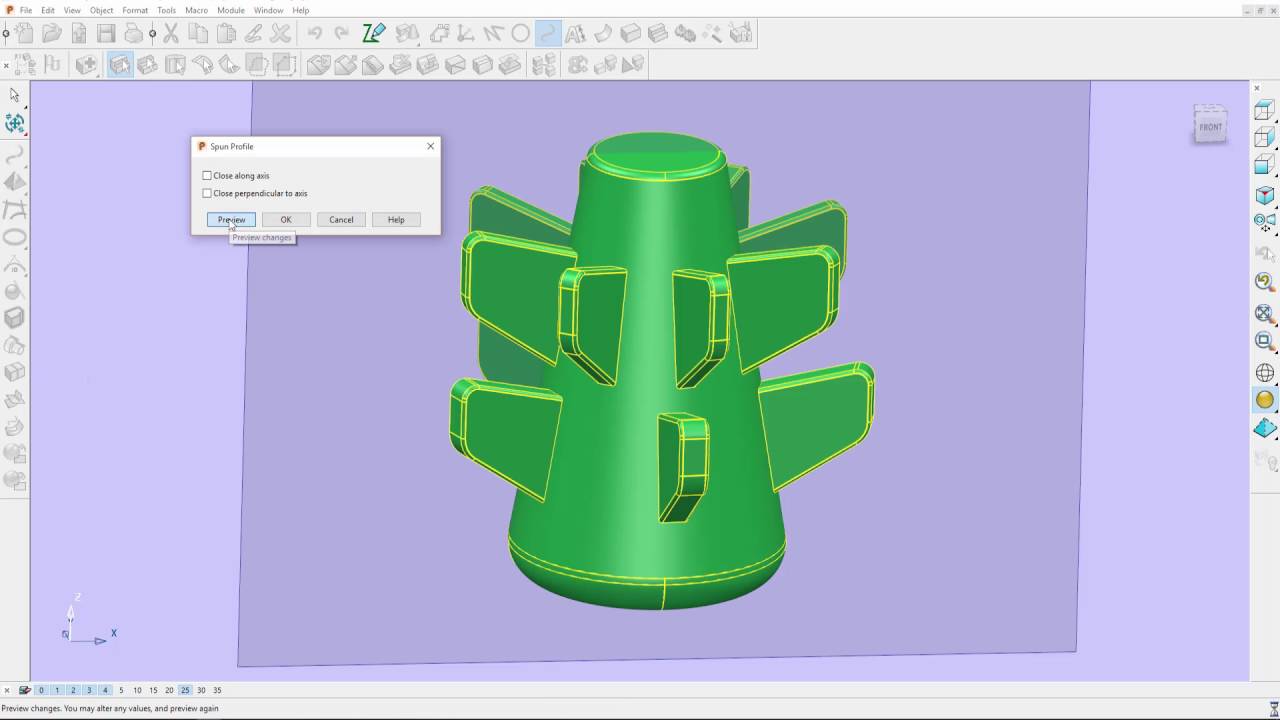Screen dimensions: 1280x720
Task: Enable Close along axis checkbox
Action: [207, 176]
